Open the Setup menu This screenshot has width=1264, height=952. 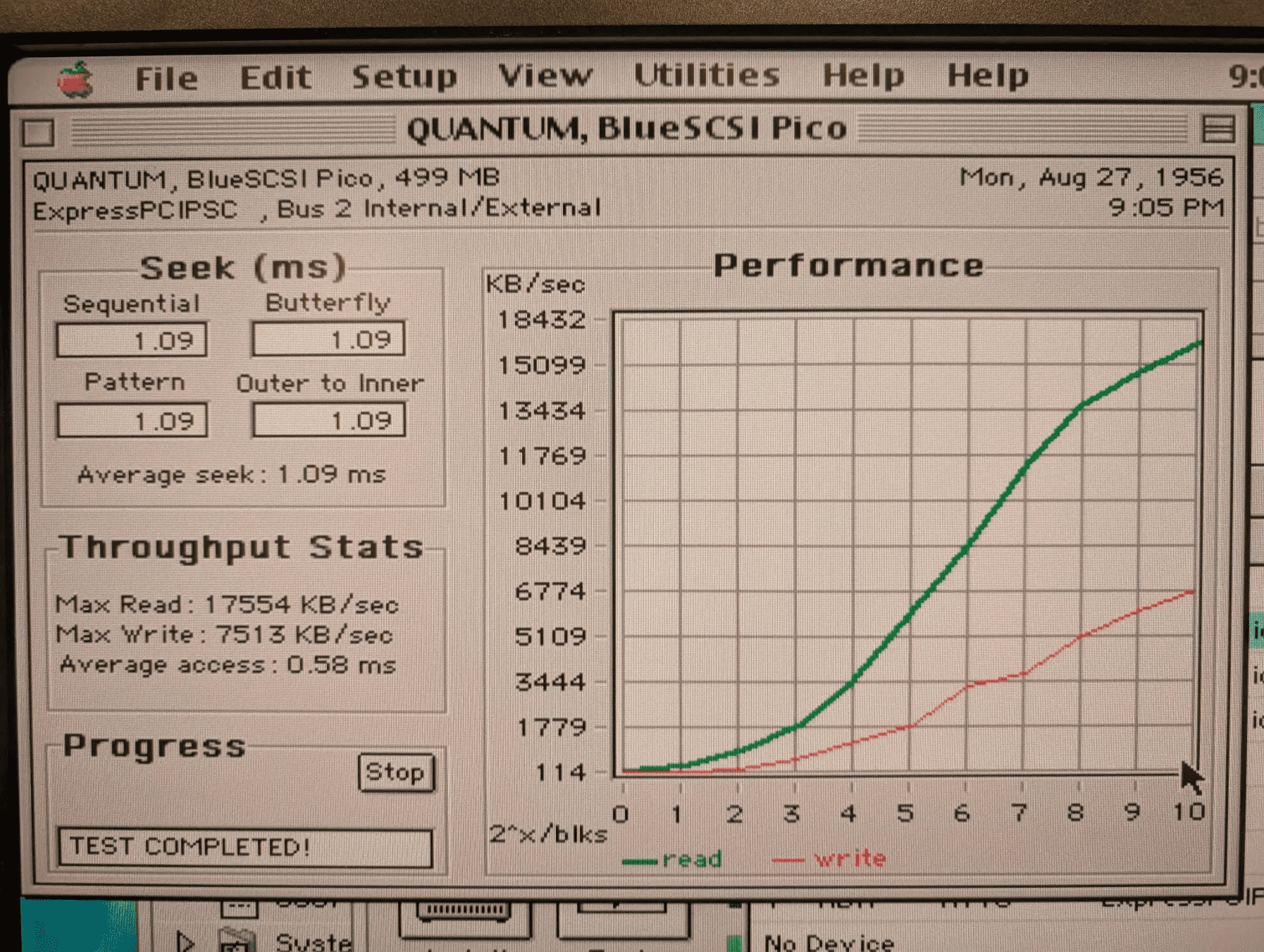(x=404, y=77)
